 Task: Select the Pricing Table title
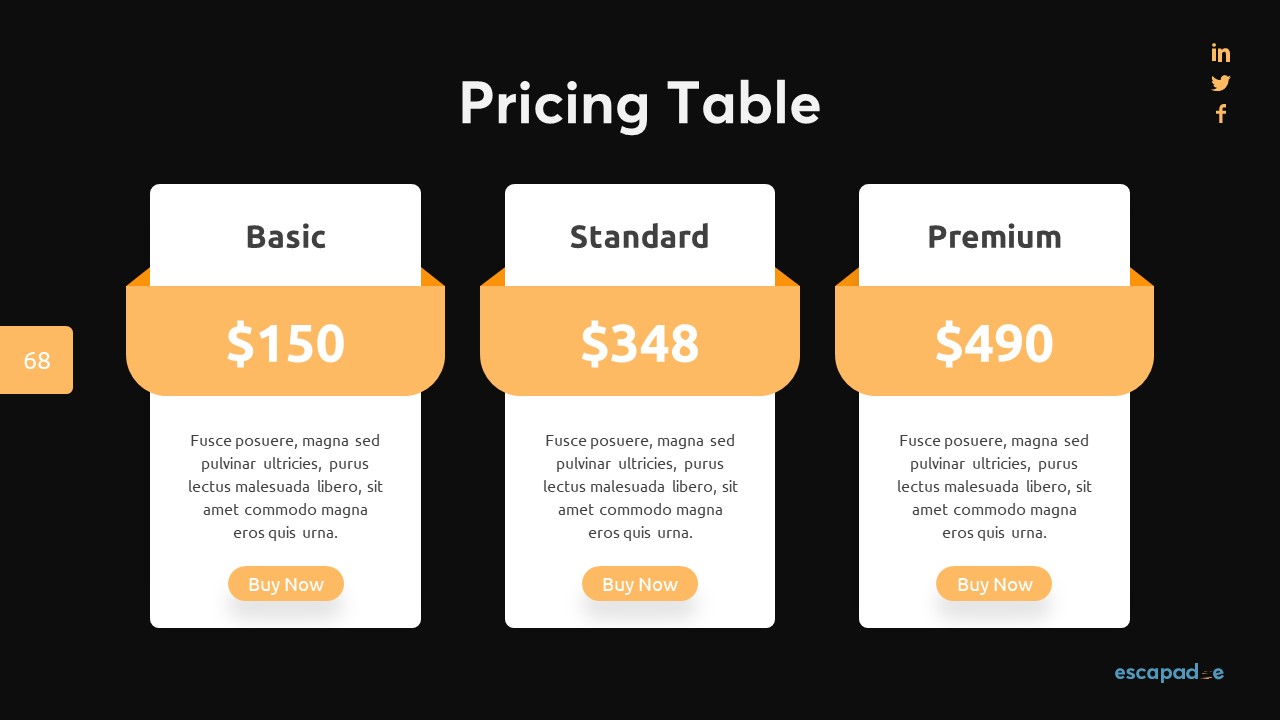coord(640,103)
